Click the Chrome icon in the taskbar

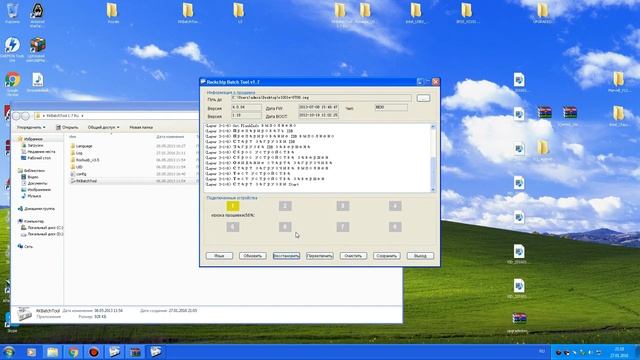(x=73, y=352)
